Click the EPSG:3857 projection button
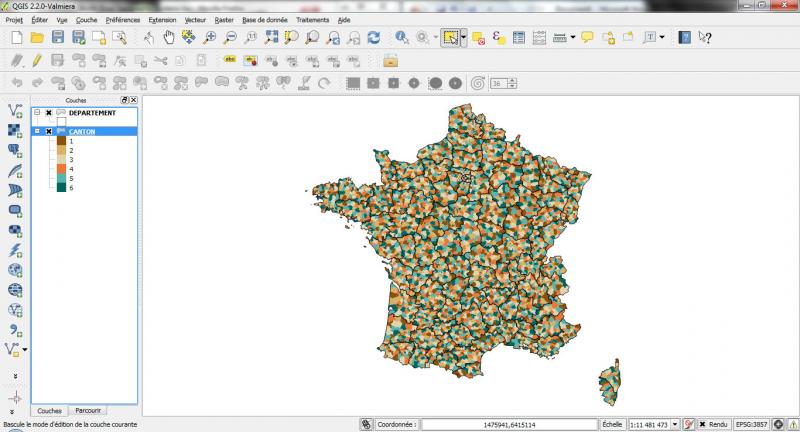Image resolution: width=800 pixels, height=432 pixels. pyautogui.click(x=752, y=424)
